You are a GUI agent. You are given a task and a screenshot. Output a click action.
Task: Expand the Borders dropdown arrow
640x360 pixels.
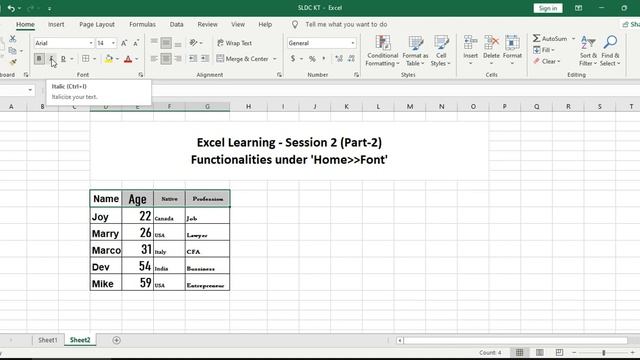[94, 59]
